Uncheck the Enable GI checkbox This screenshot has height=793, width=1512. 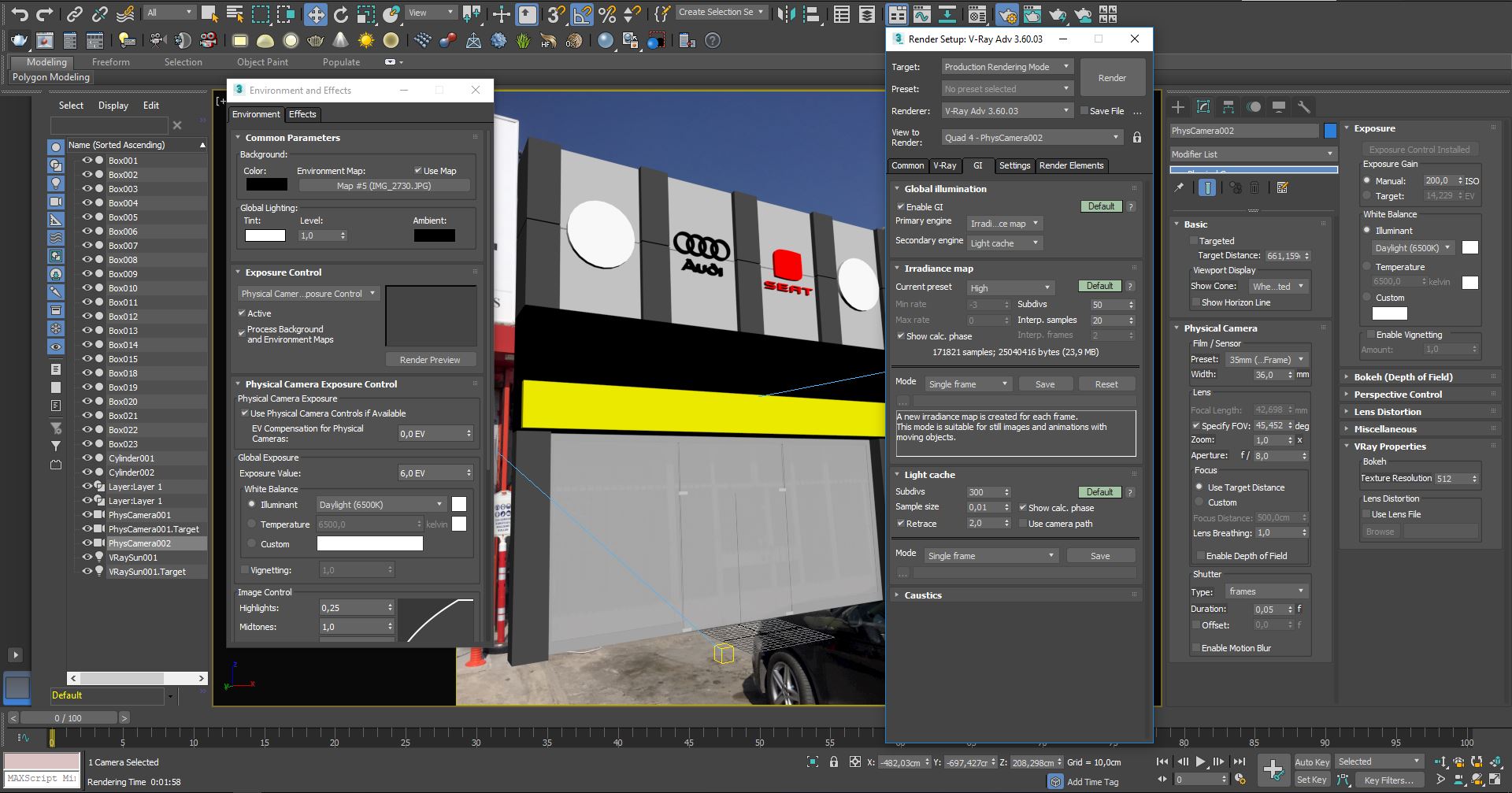pos(900,207)
